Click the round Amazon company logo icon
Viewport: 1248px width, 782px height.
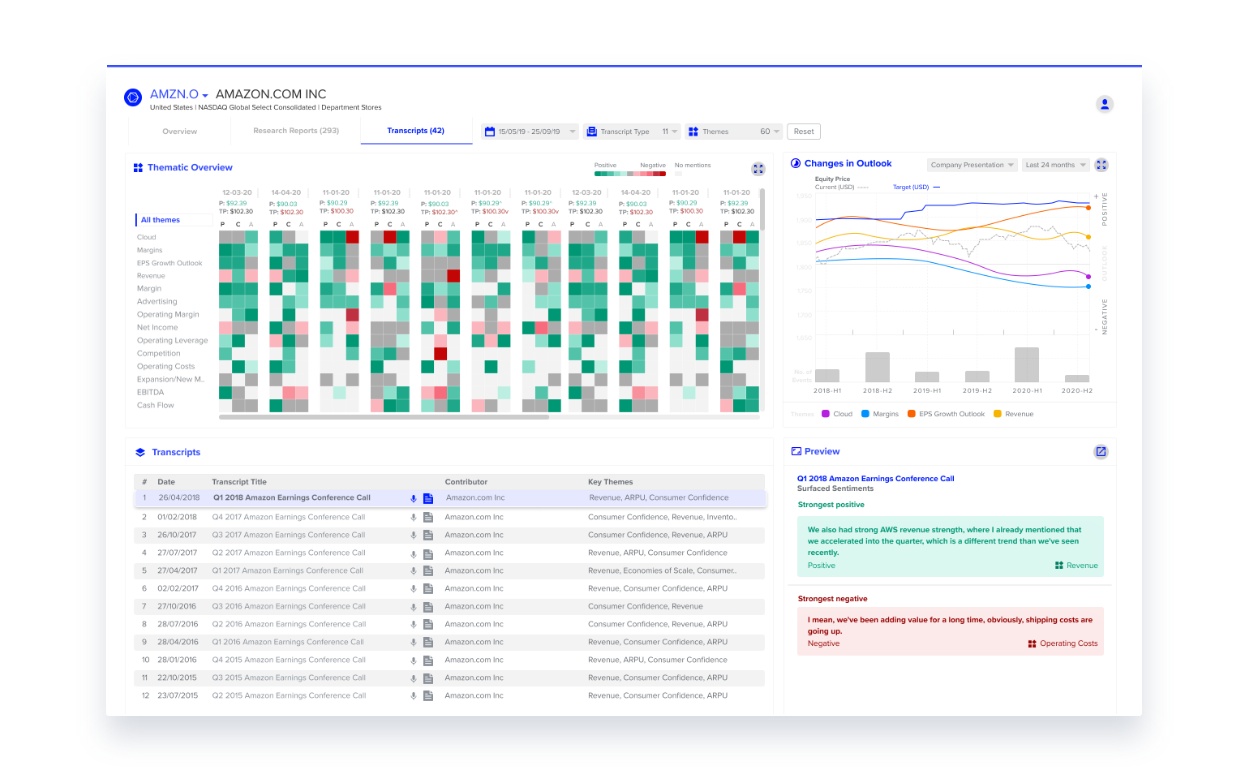(x=132, y=97)
